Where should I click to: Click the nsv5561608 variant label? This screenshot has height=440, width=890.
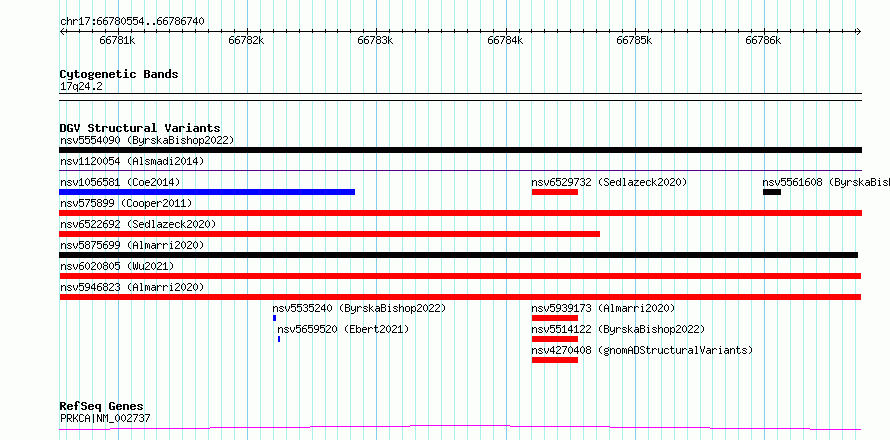pyautogui.click(x=826, y=182)
